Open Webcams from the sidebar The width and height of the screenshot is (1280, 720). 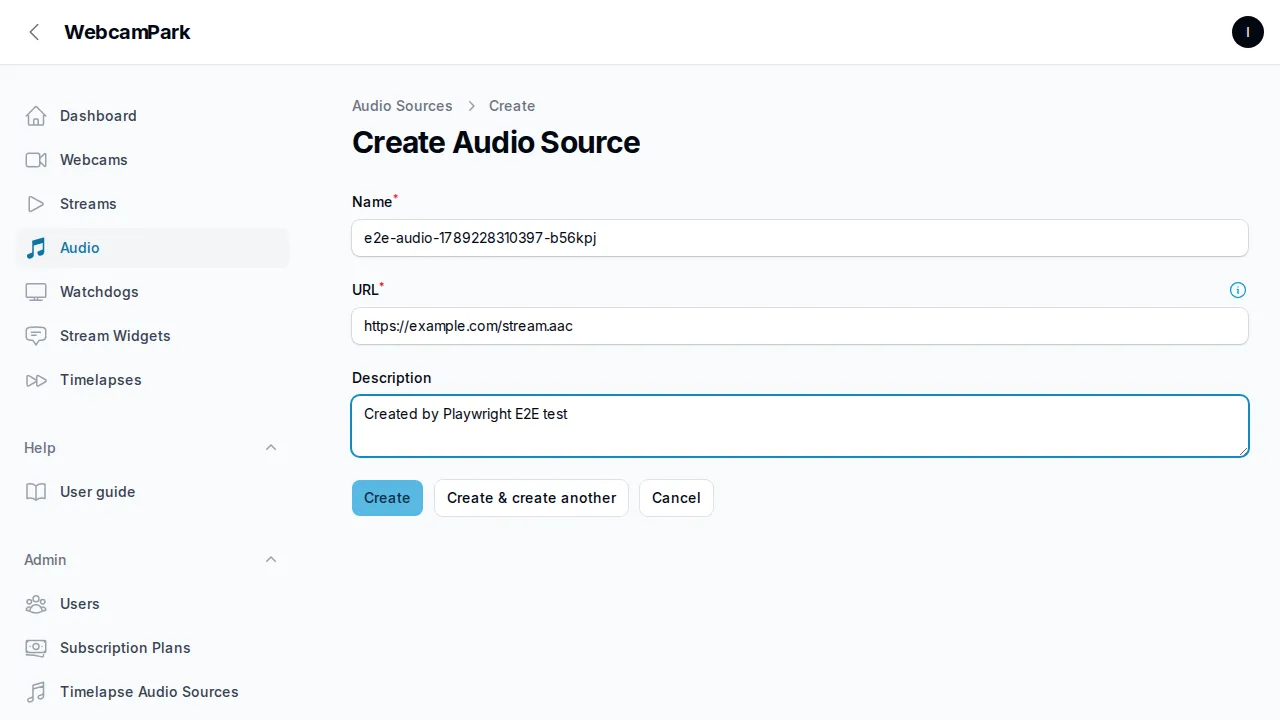tap(152, 160)
